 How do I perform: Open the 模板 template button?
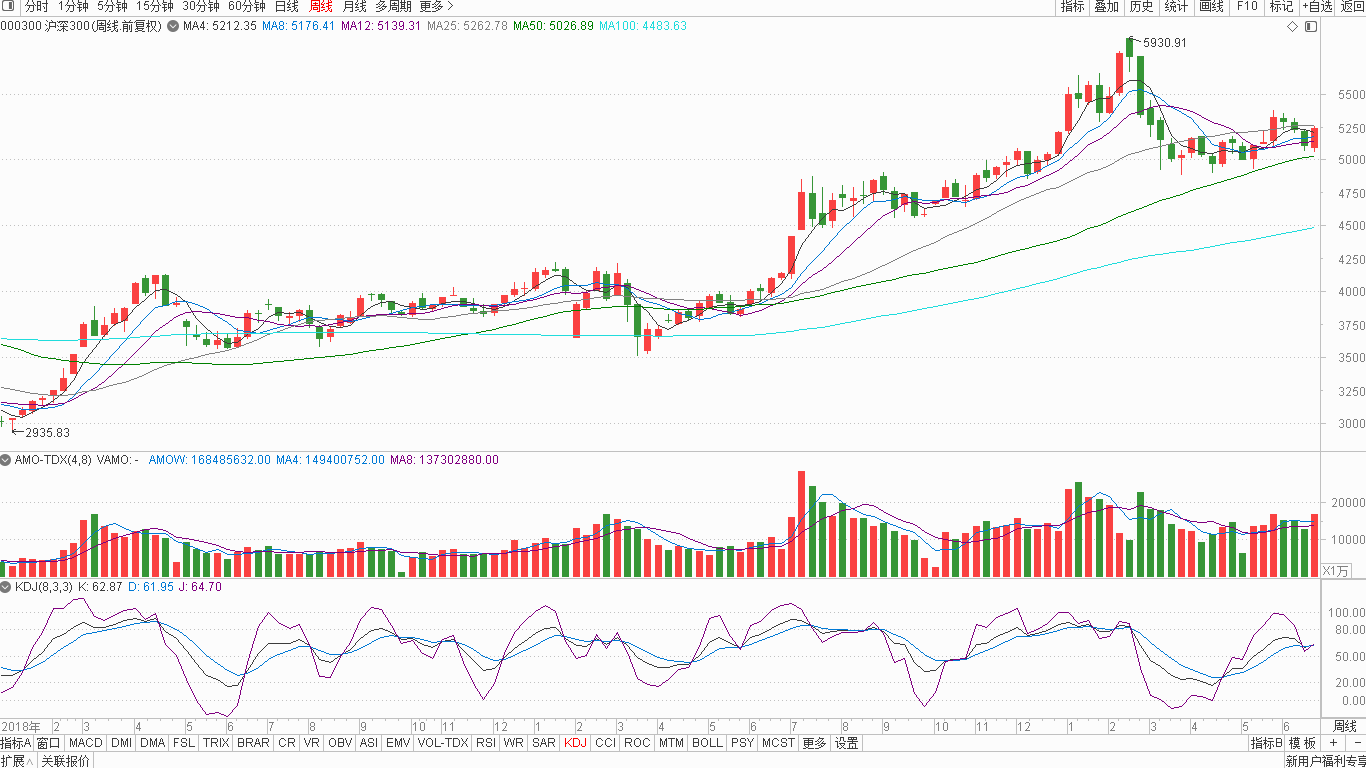pyautogui.click(x=1302, y=743)
